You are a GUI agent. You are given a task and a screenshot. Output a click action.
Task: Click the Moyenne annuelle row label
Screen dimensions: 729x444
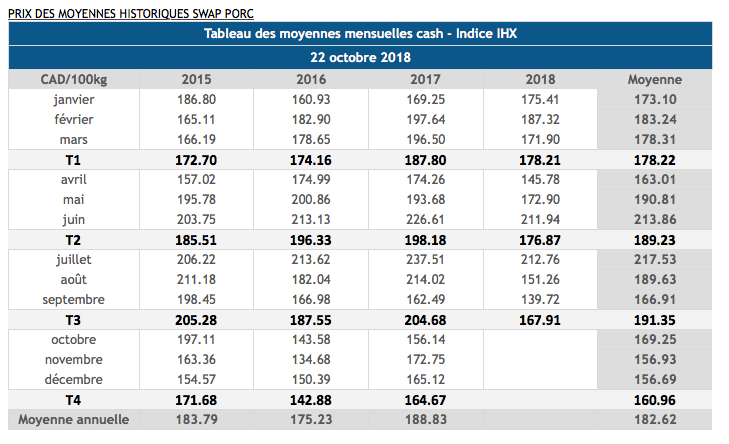click(x=74, y=419)
